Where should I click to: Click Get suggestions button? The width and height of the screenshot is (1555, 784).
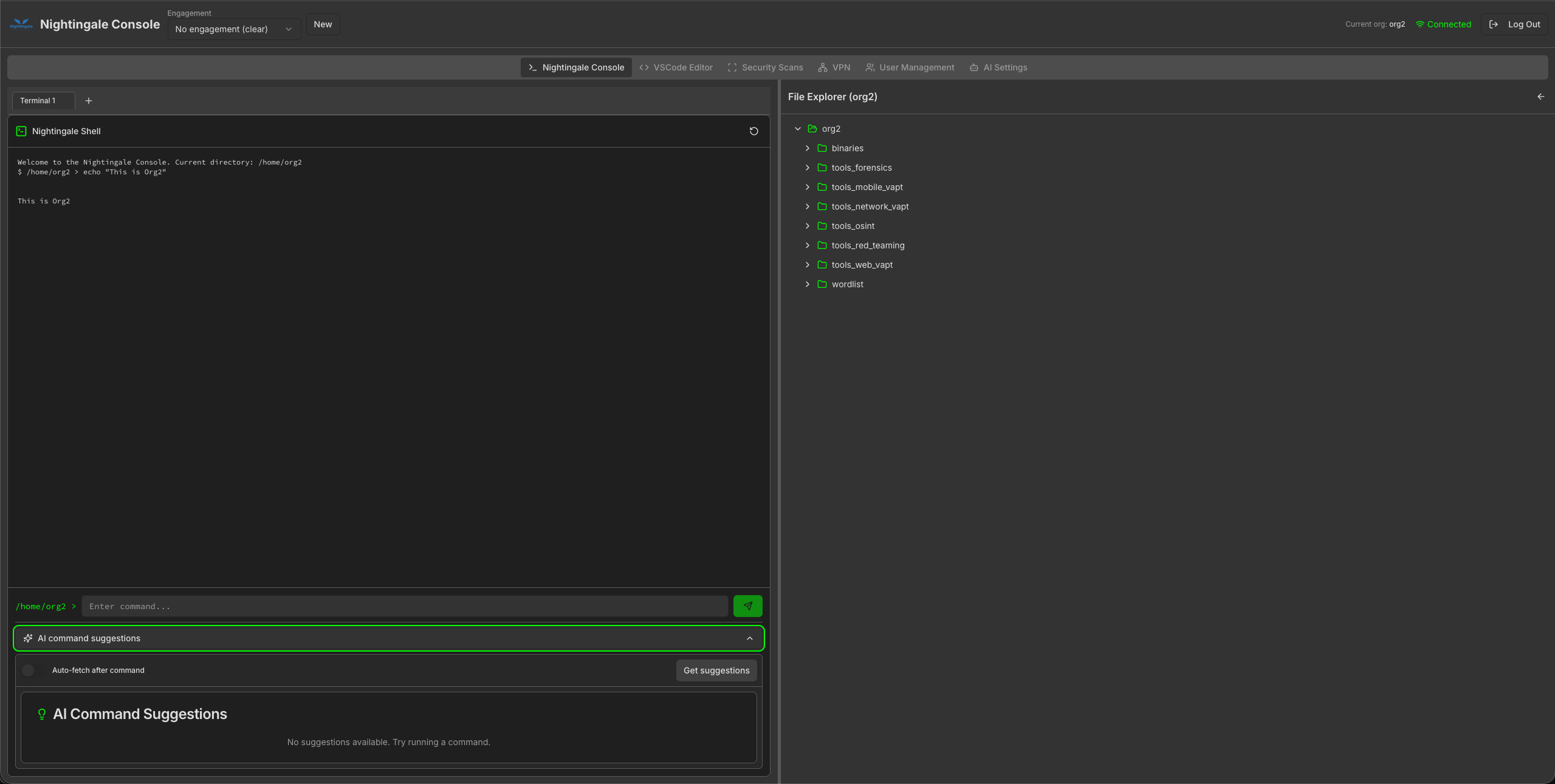click(x=716, y=670)
